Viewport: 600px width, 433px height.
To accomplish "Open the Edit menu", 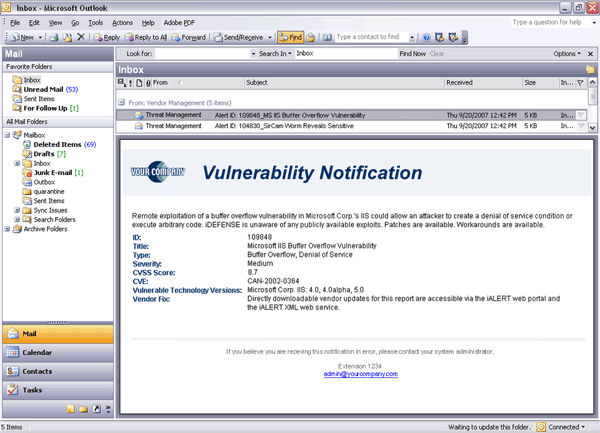I will (x=34, y=23).
